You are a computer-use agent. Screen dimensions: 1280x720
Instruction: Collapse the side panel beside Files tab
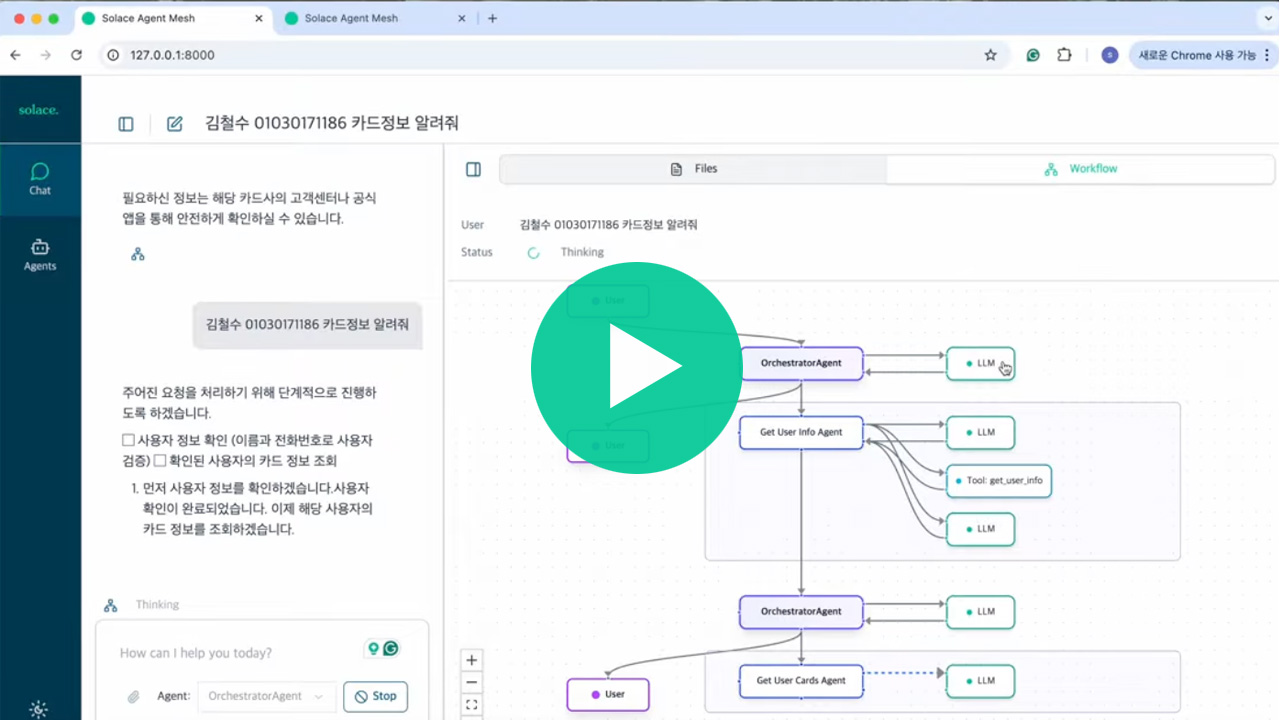click(474, 170)
